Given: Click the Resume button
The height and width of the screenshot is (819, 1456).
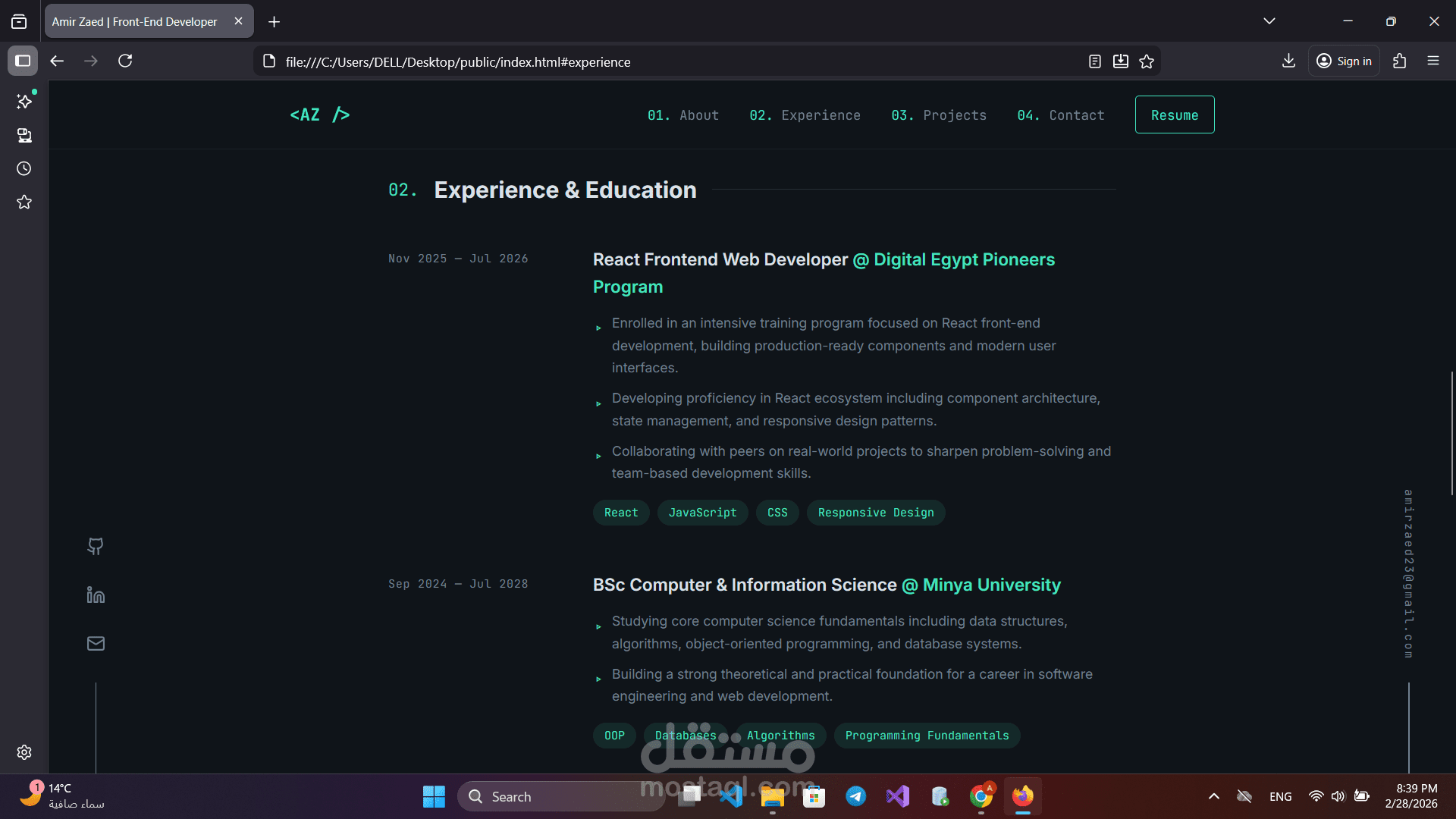Looking at the screenshot, I should pos(1175,115).
